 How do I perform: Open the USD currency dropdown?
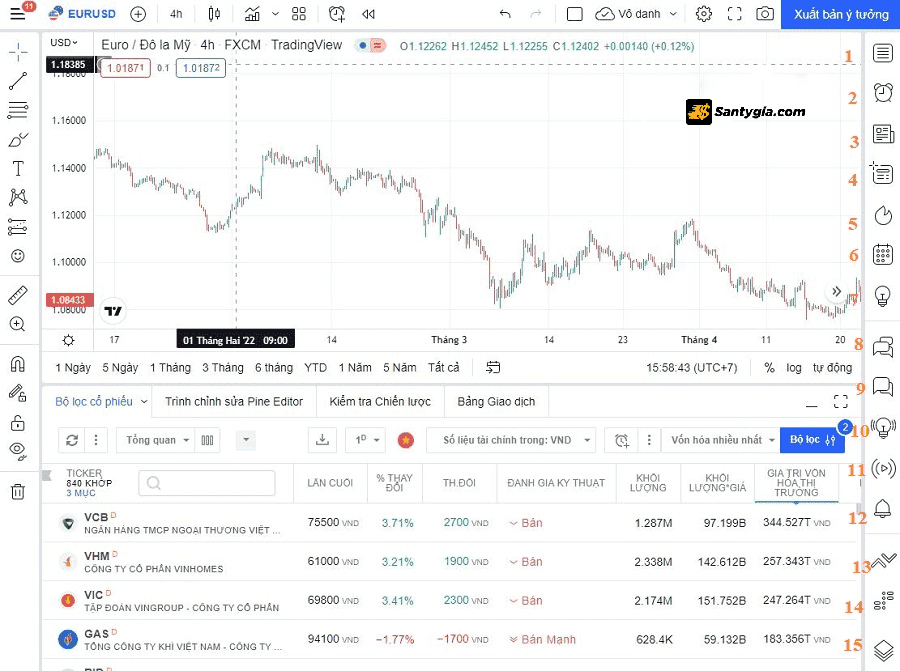point(63,42)
